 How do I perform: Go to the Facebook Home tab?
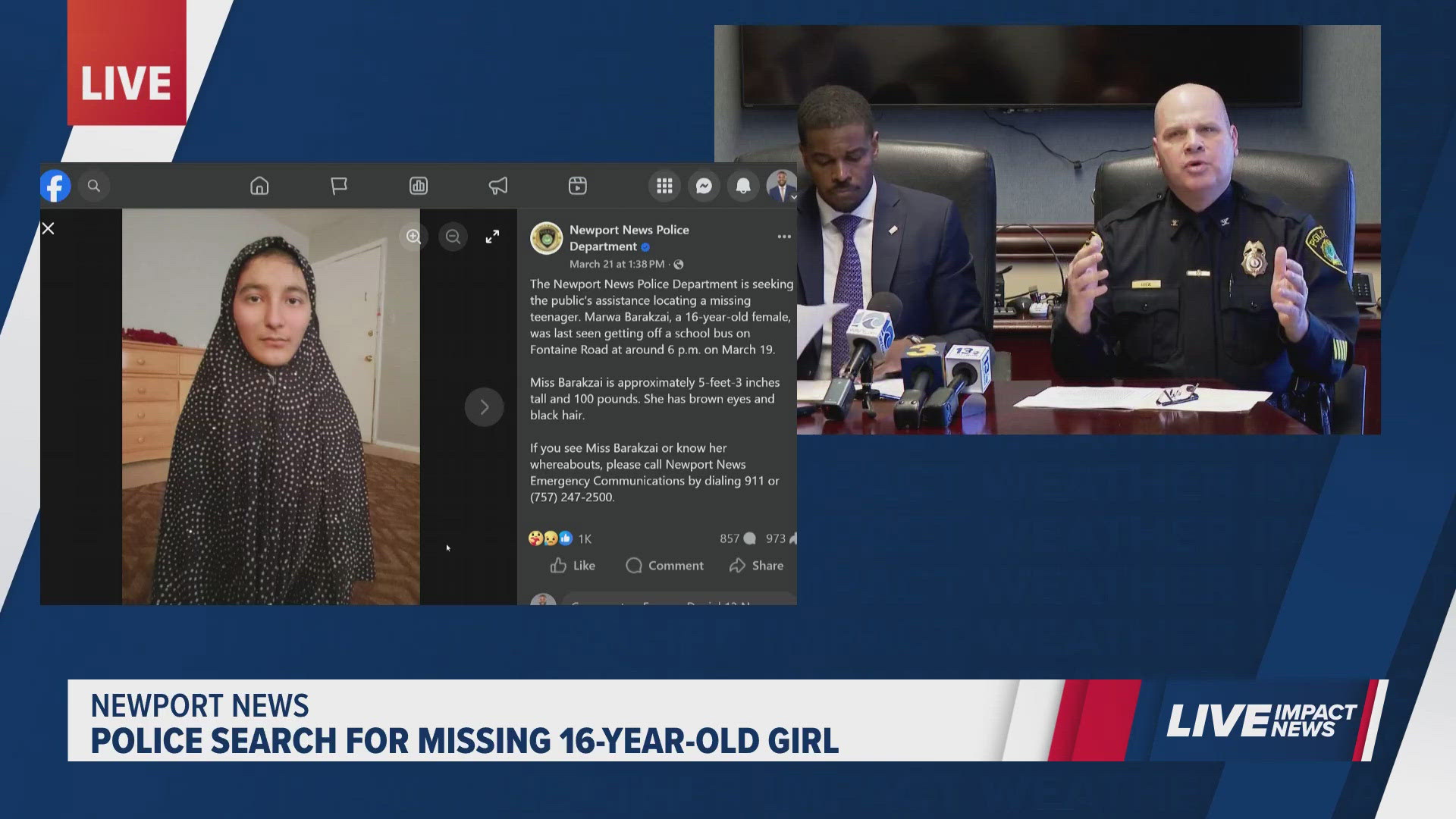(x=259, y=186)
